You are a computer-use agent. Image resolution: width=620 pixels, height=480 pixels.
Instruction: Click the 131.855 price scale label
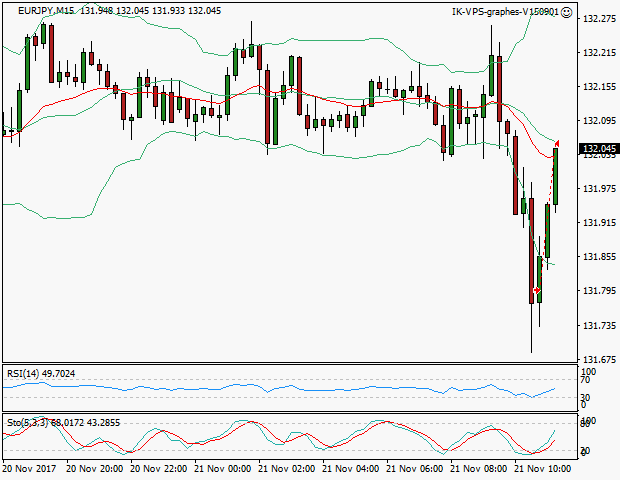coord(599,257)
